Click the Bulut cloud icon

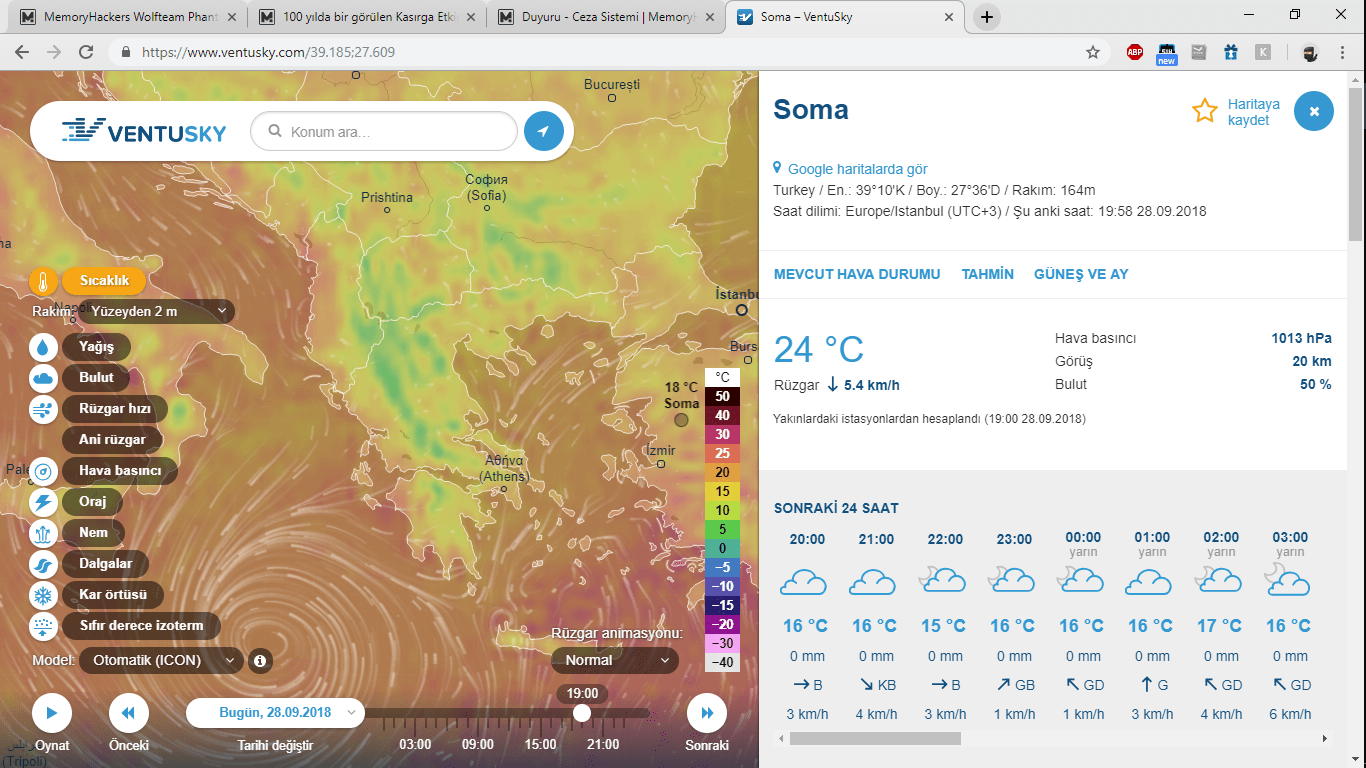click(x=44, y=378)
